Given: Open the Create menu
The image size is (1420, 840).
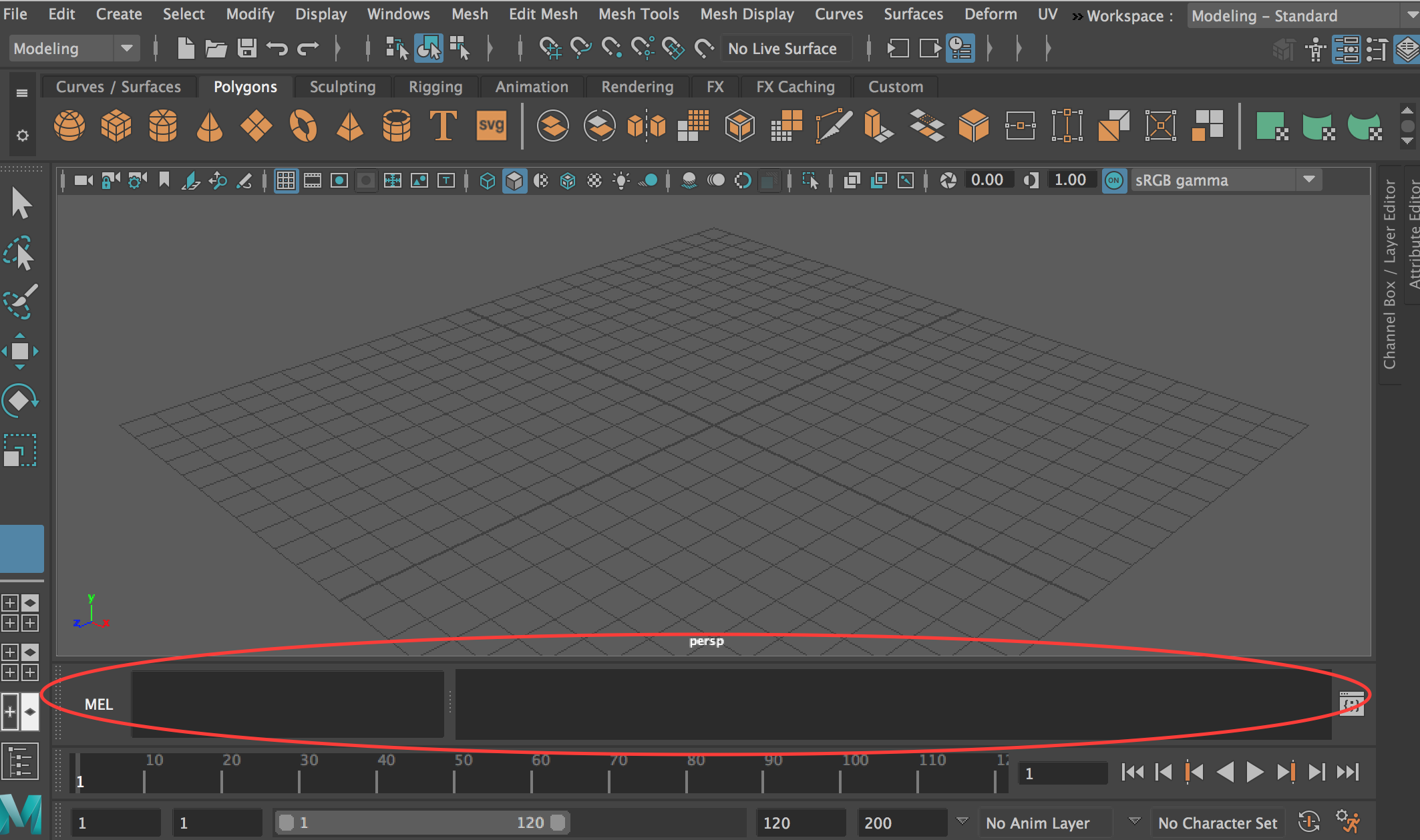Looking at the screenshot, I should [119, 14].
